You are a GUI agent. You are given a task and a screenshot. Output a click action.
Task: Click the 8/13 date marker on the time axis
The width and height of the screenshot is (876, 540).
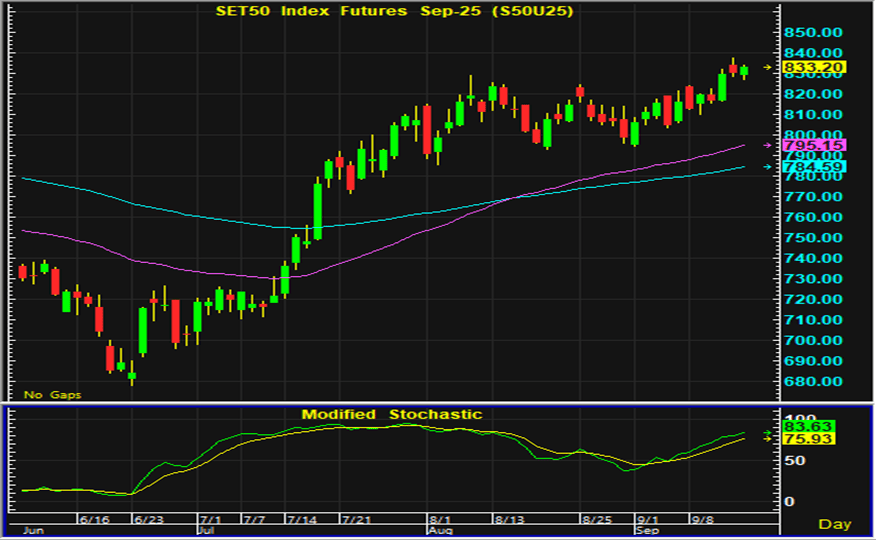coord(508,521)
